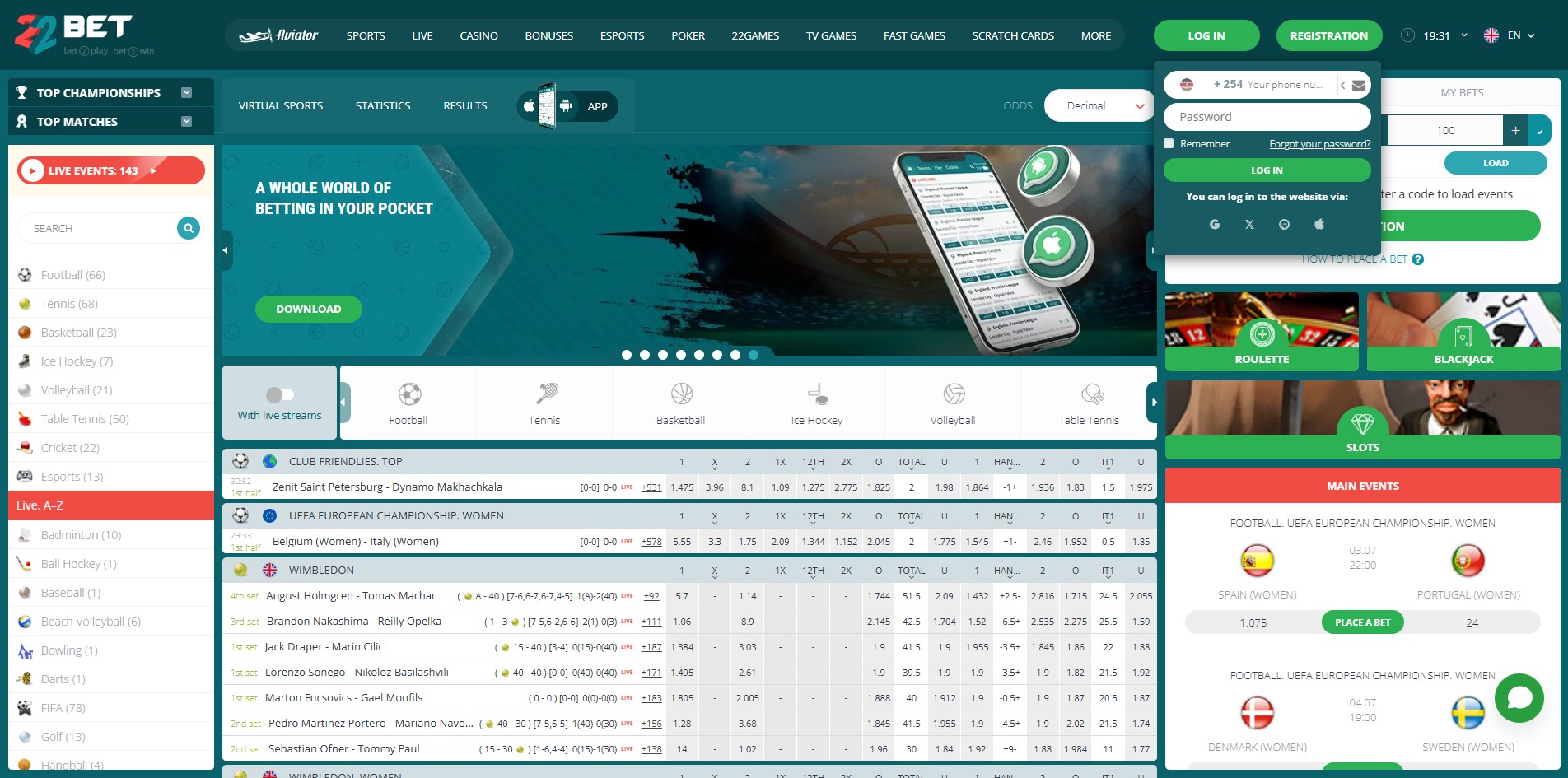This screenshot has height=778, width=1568.
Task: Switch to the STATISTICS tab
Action: tap(382, 105)
